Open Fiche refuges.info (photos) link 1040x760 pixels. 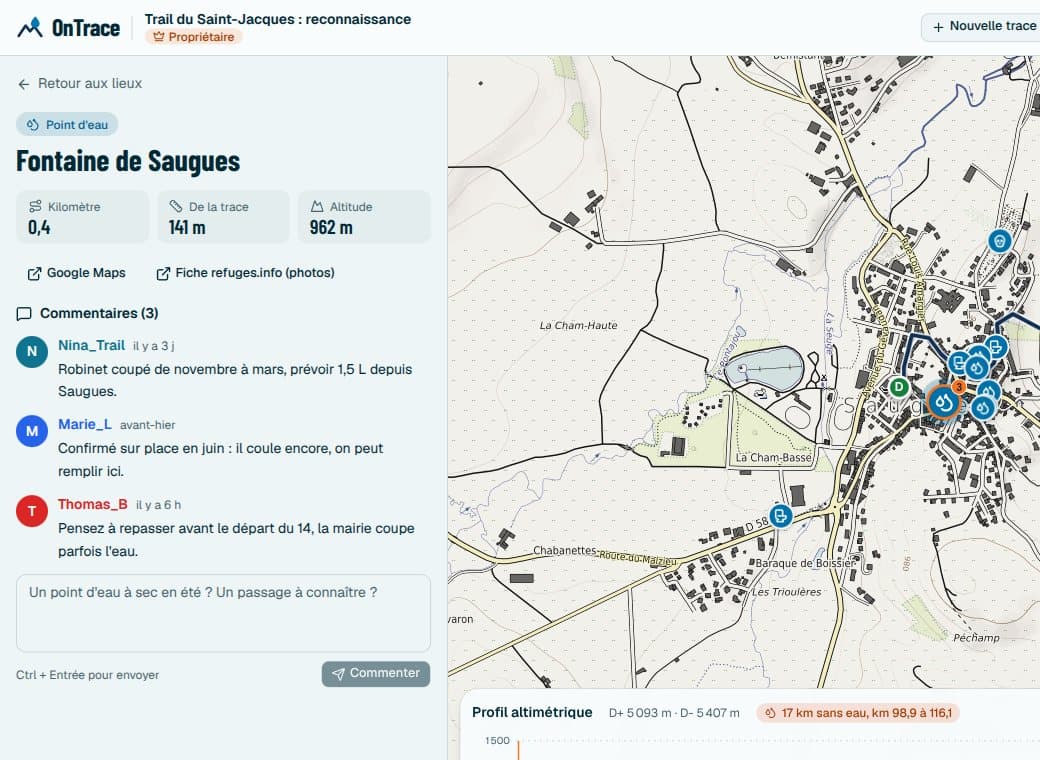[x=245, y=273]
